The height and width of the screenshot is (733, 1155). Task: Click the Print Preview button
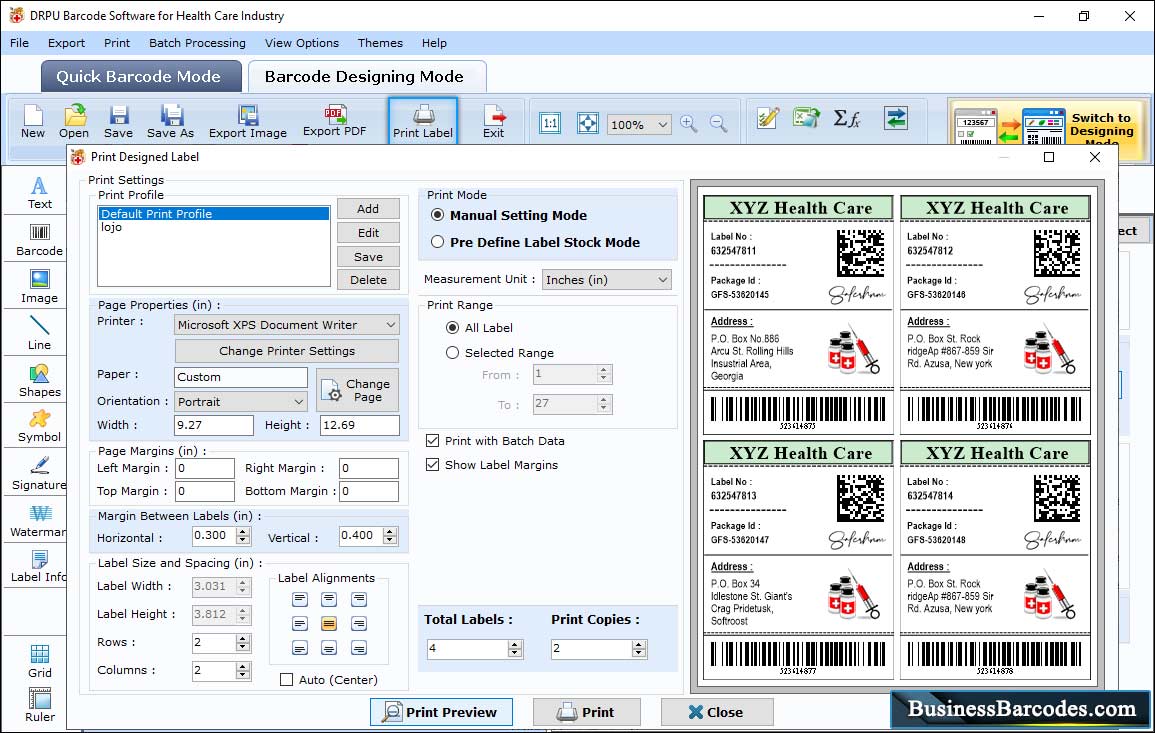pyautogui.click(x=441, y=712)
